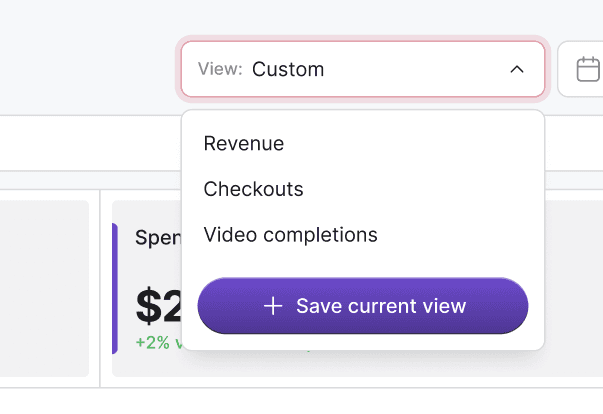Select the Revenue view option
This screenshot has width=603, height=414.
(x=244, y=144)
